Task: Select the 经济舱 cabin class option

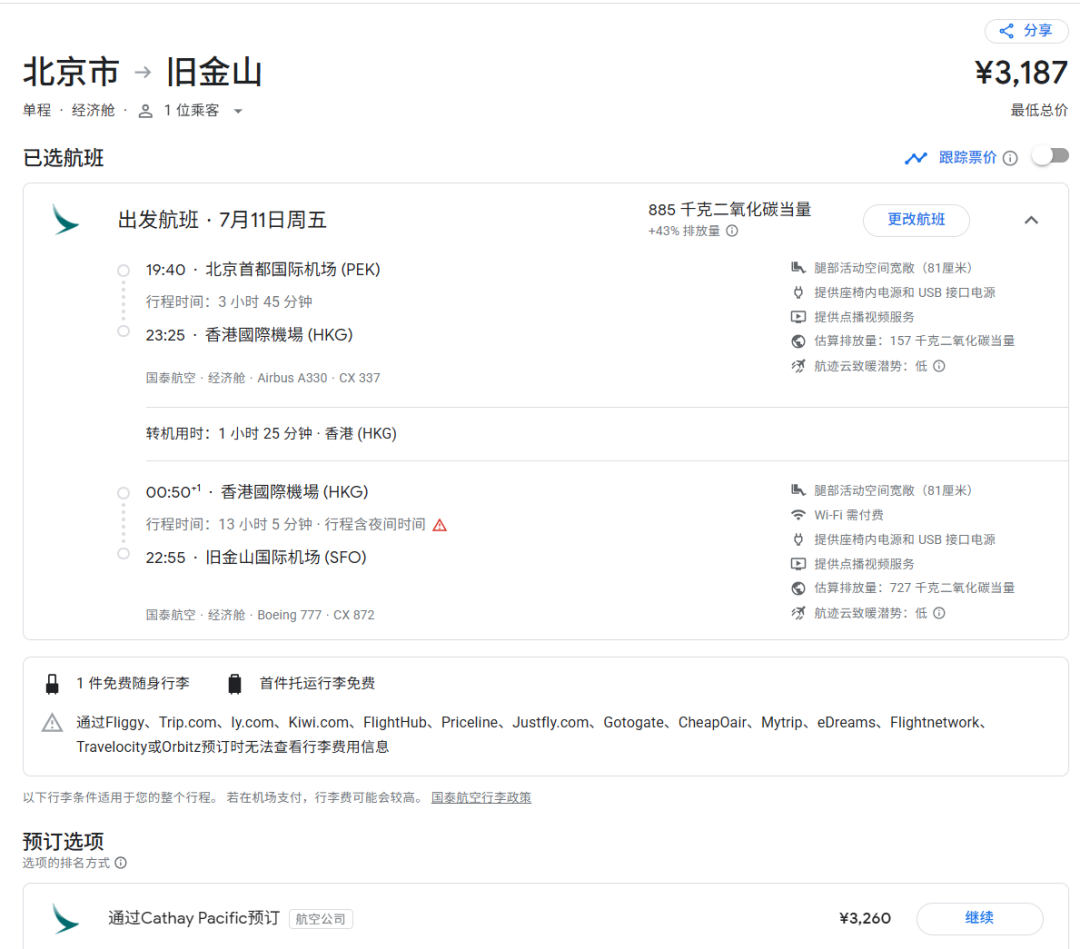Action: [x=93, y=111]
